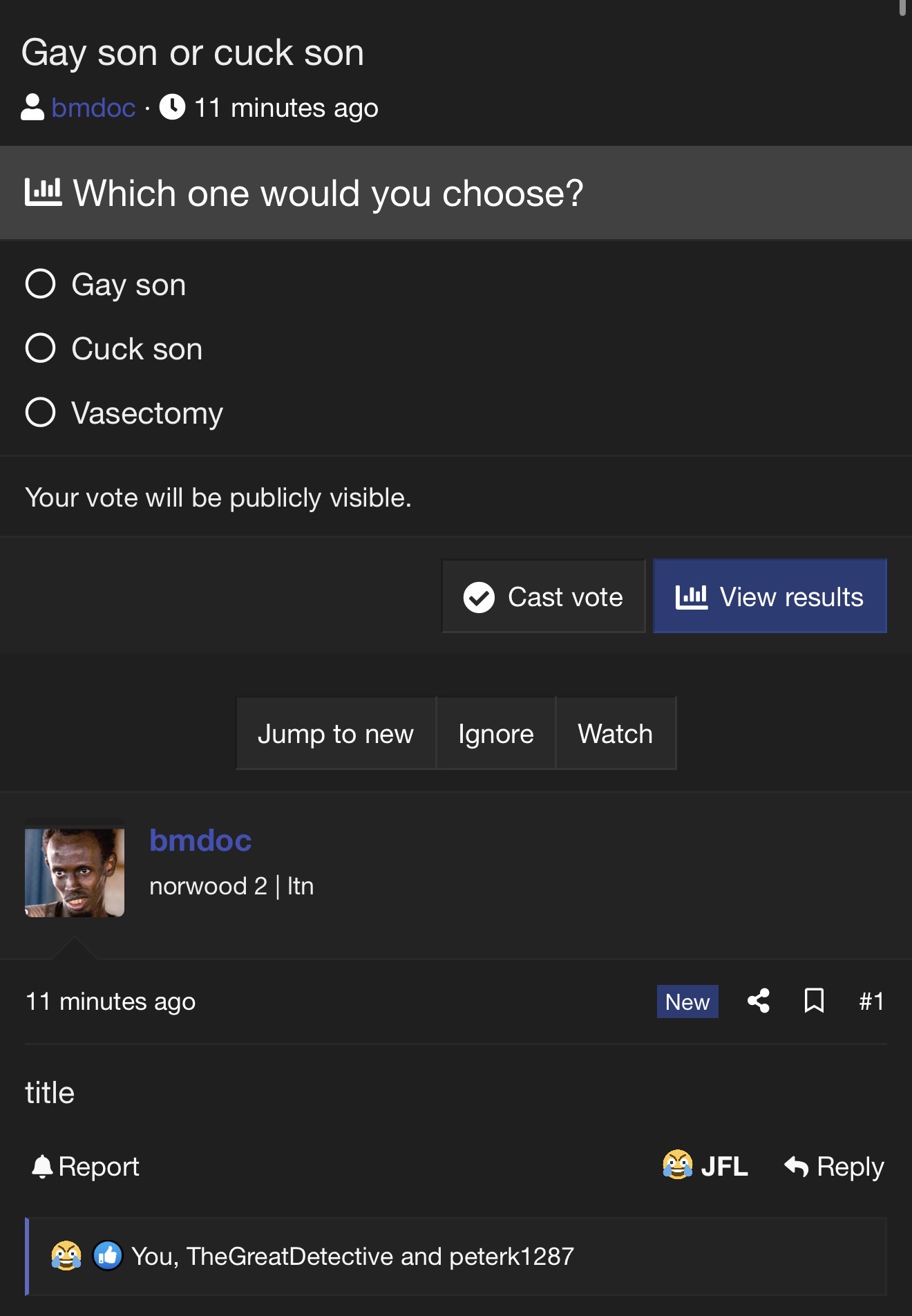The width and height of the screenshot is (912, 1316).
Task: Open bmdoc's avatar thumbnail
Action: click(75, 872)
